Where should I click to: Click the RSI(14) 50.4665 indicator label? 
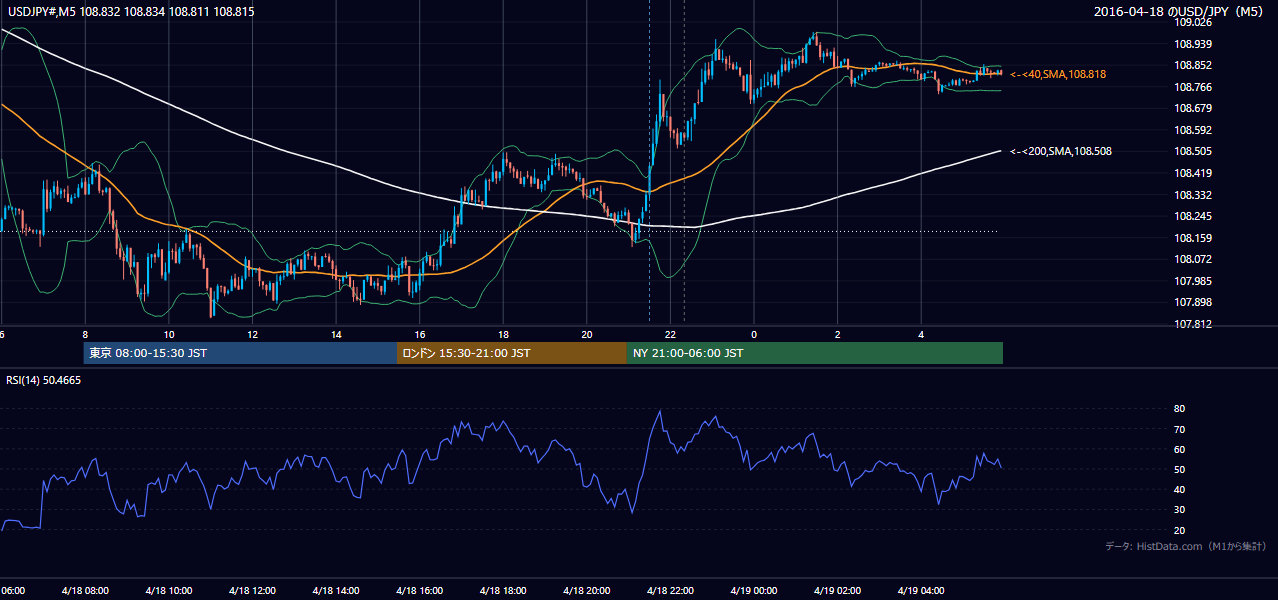pyautogui.click(x=44, y=380)
